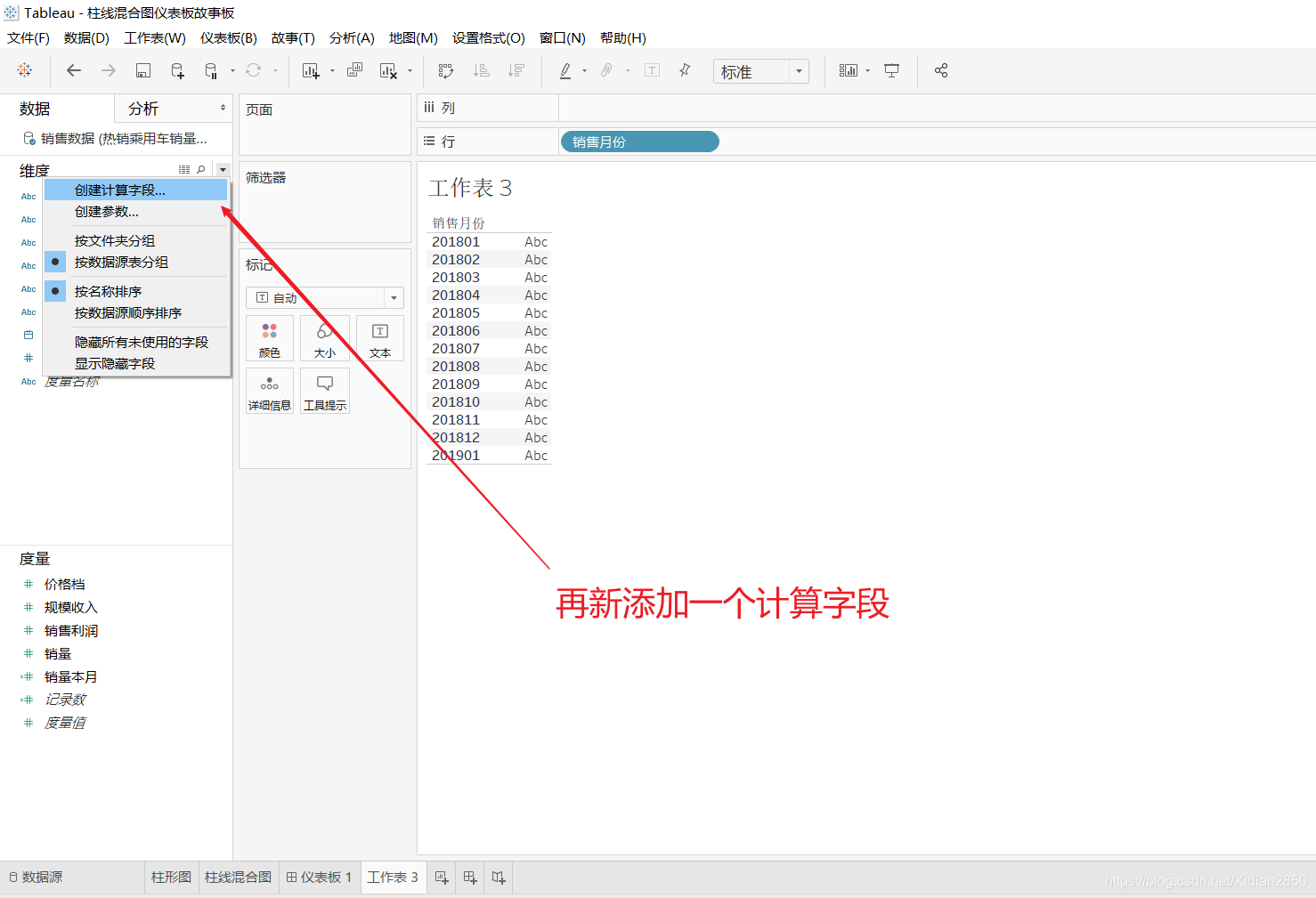The height and width of the screenshot is (898, 1316).
Task: Pause auto updates with cylinder-pause icon
Action: 211,71
